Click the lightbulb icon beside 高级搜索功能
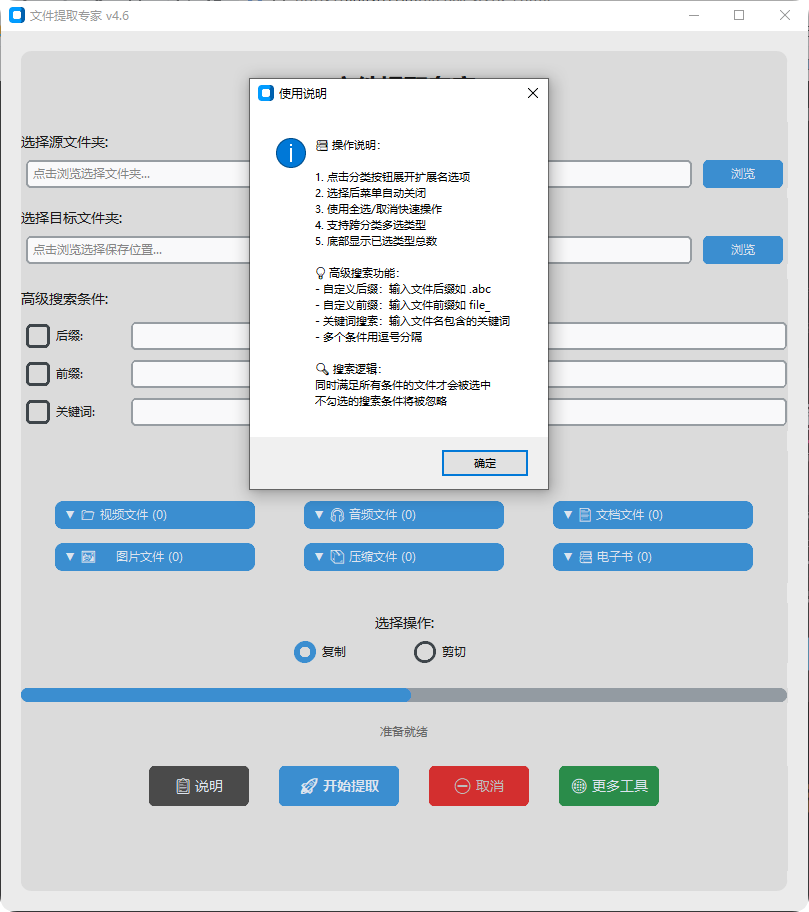Viewport: 809px width, 912px height. point(320,273)
